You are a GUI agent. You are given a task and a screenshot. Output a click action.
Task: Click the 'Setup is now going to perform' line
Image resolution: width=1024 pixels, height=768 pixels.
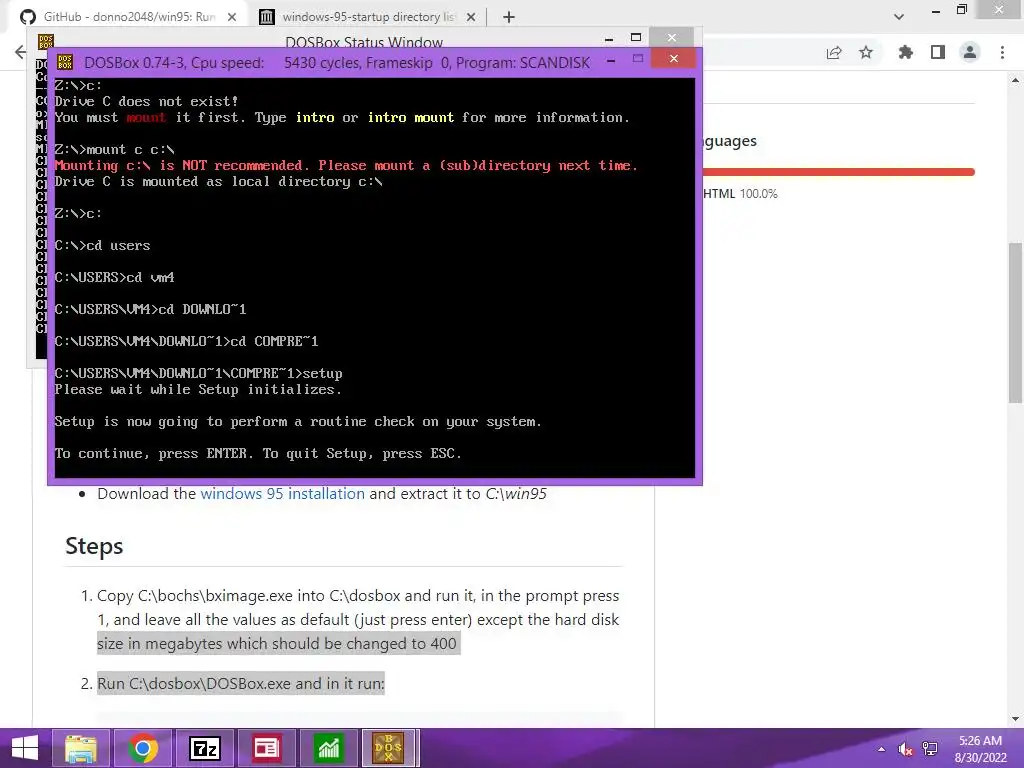point(298,422)
